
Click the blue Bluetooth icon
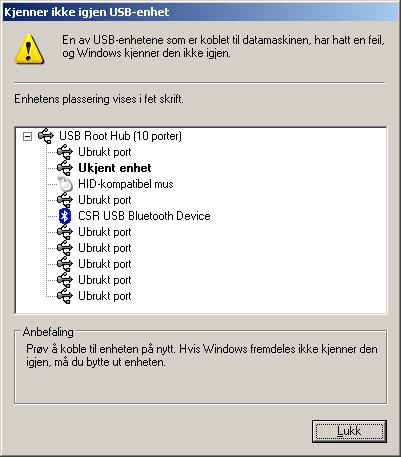tap(65, 216)
